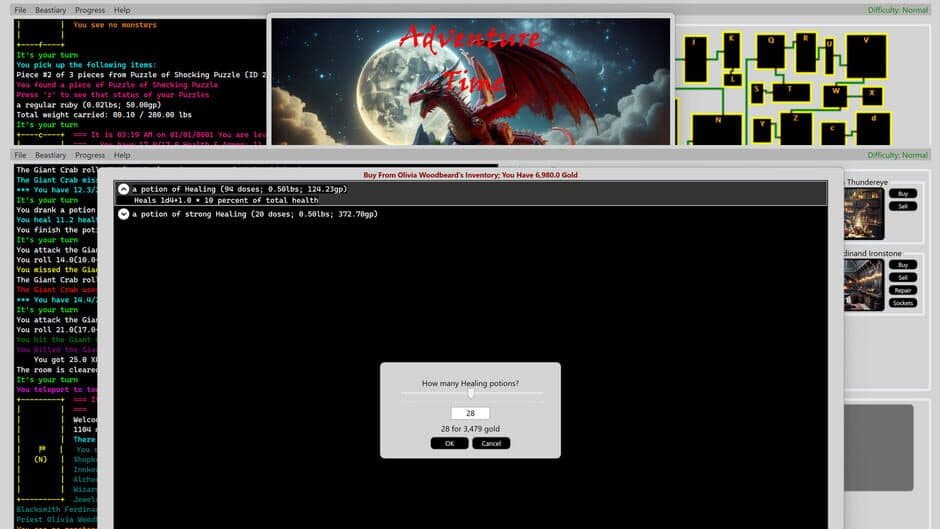Viewport: 940px width, 529px height.
Task: Click Sell at Ferdinand Ironstone's shop
Action: [x=903, y=277]
